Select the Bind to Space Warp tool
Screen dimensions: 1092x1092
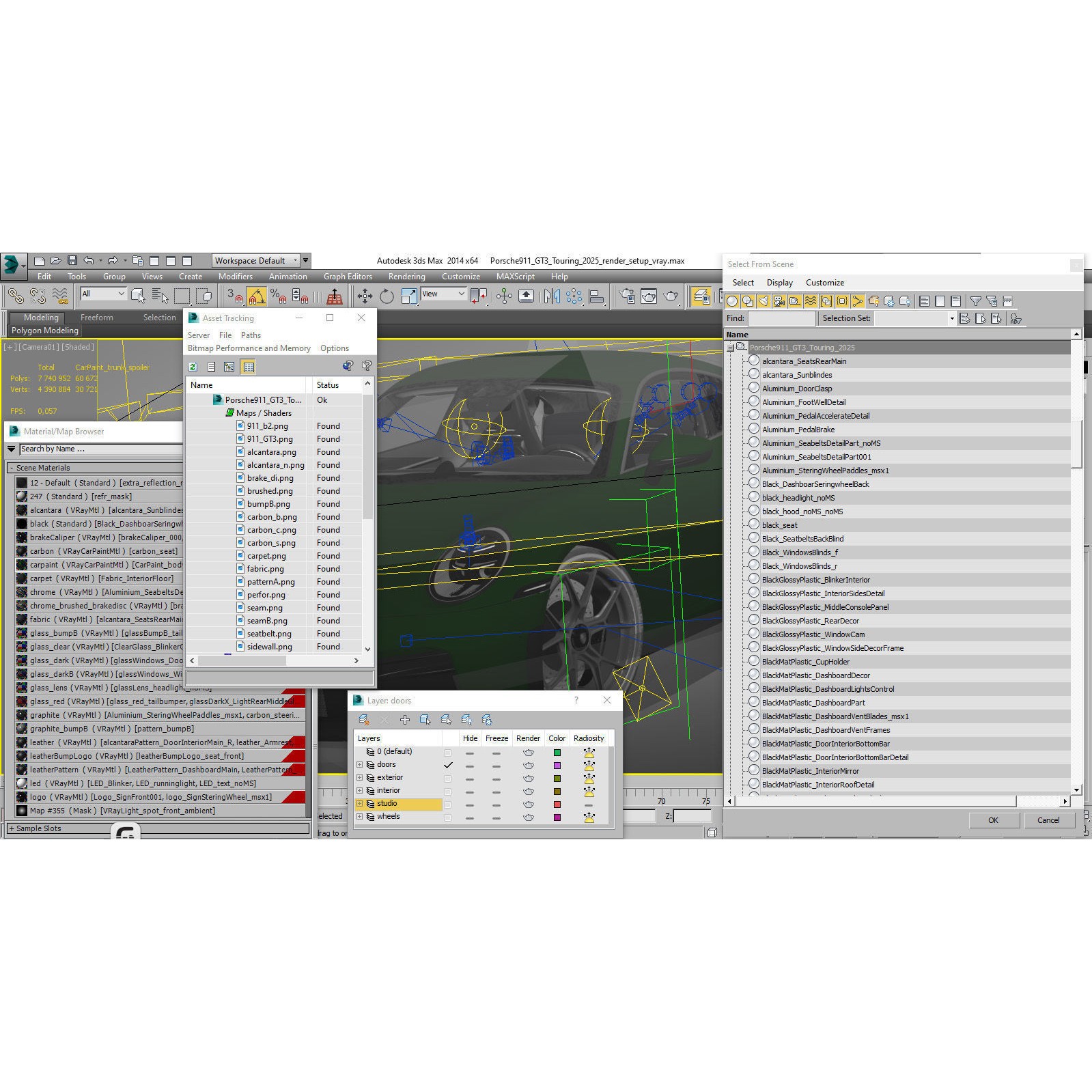[x=61, y=296]
